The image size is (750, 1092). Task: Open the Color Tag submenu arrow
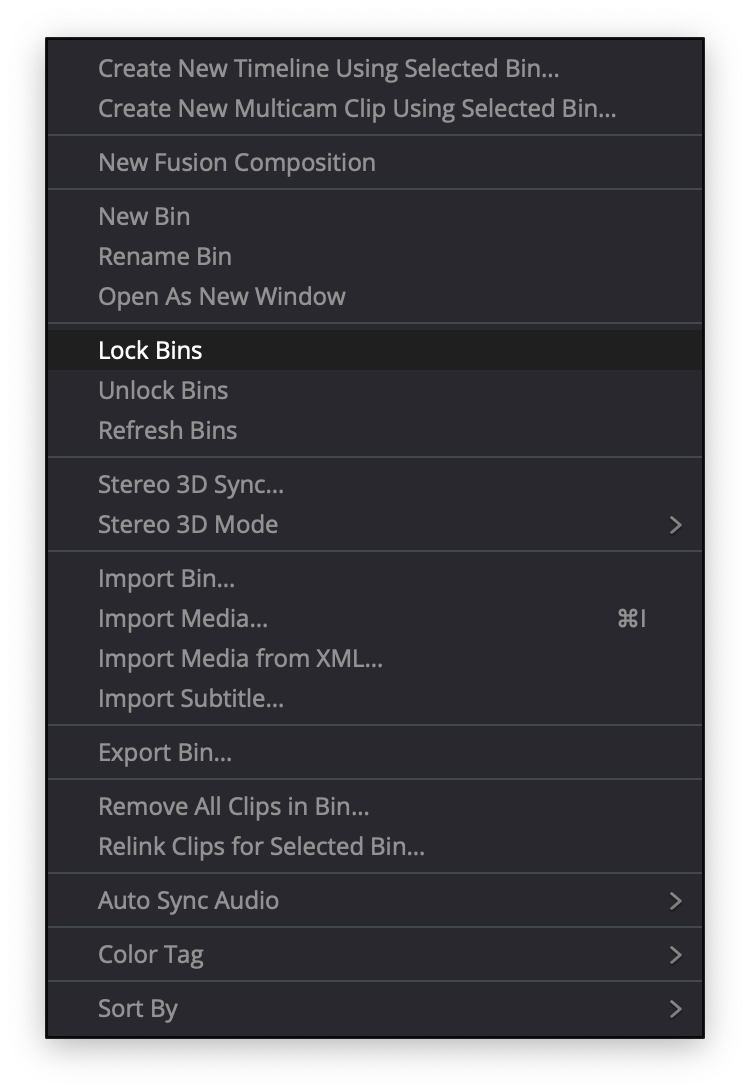coord(675,955)
